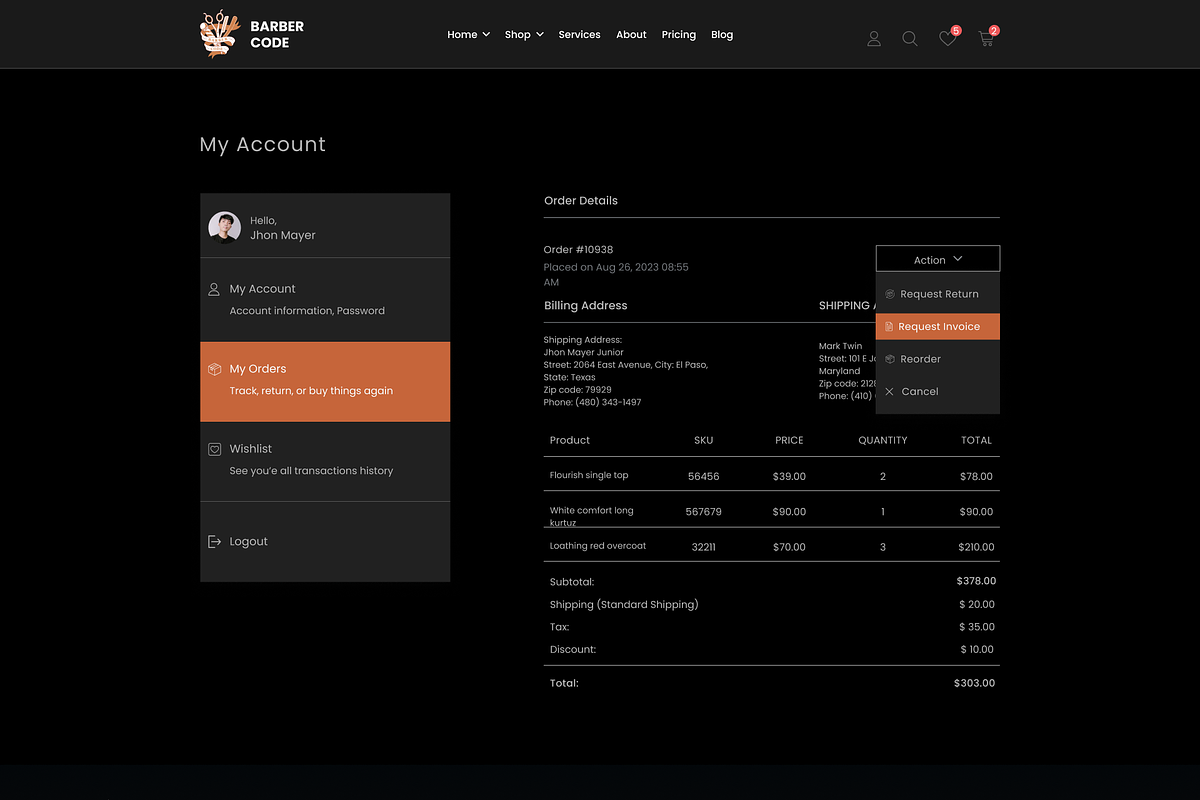This screenshot has height=800, width=1200.
Task: Click the Cancel X icon
Action: click(889, 391)
